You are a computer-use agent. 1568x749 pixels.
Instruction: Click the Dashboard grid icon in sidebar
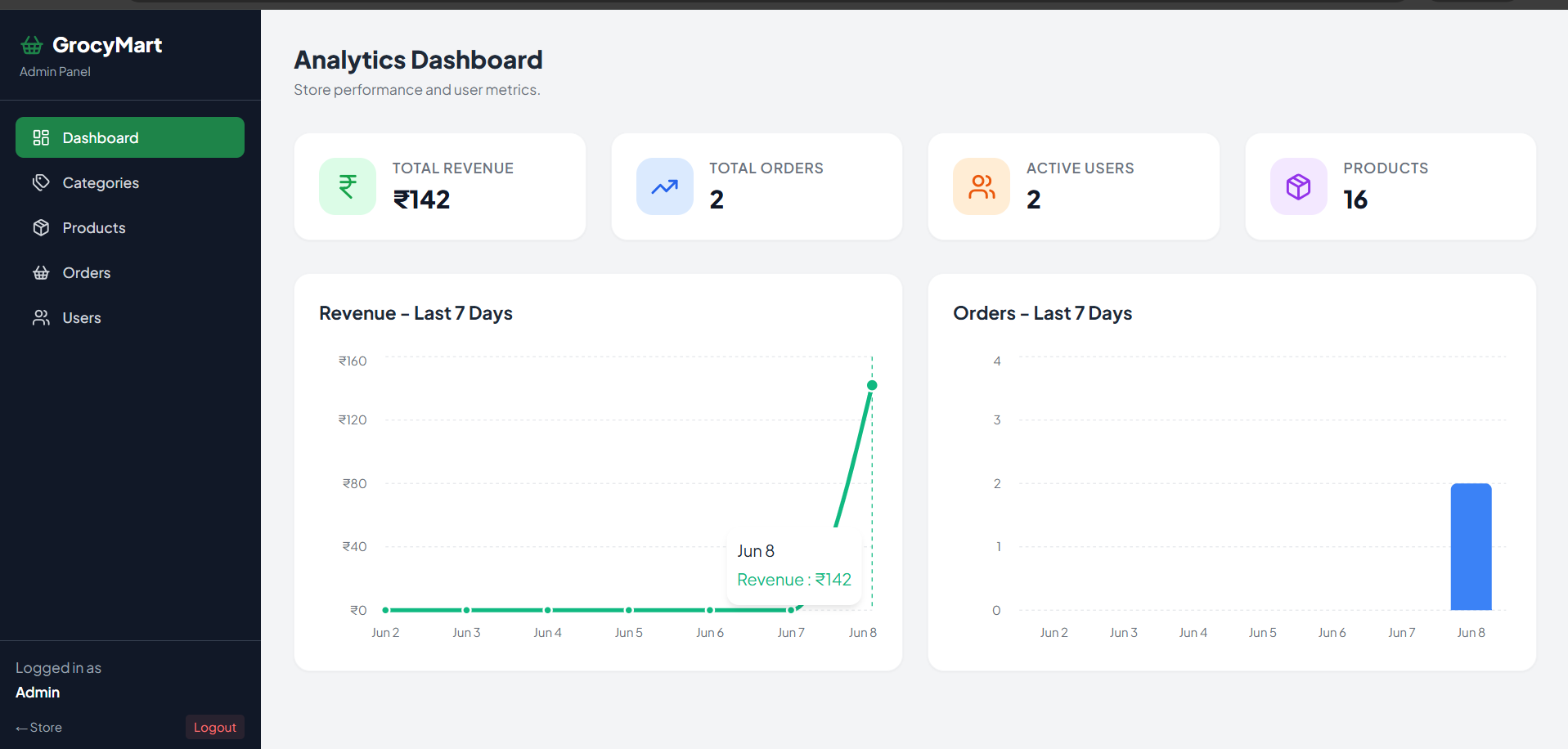click(41, 137)
